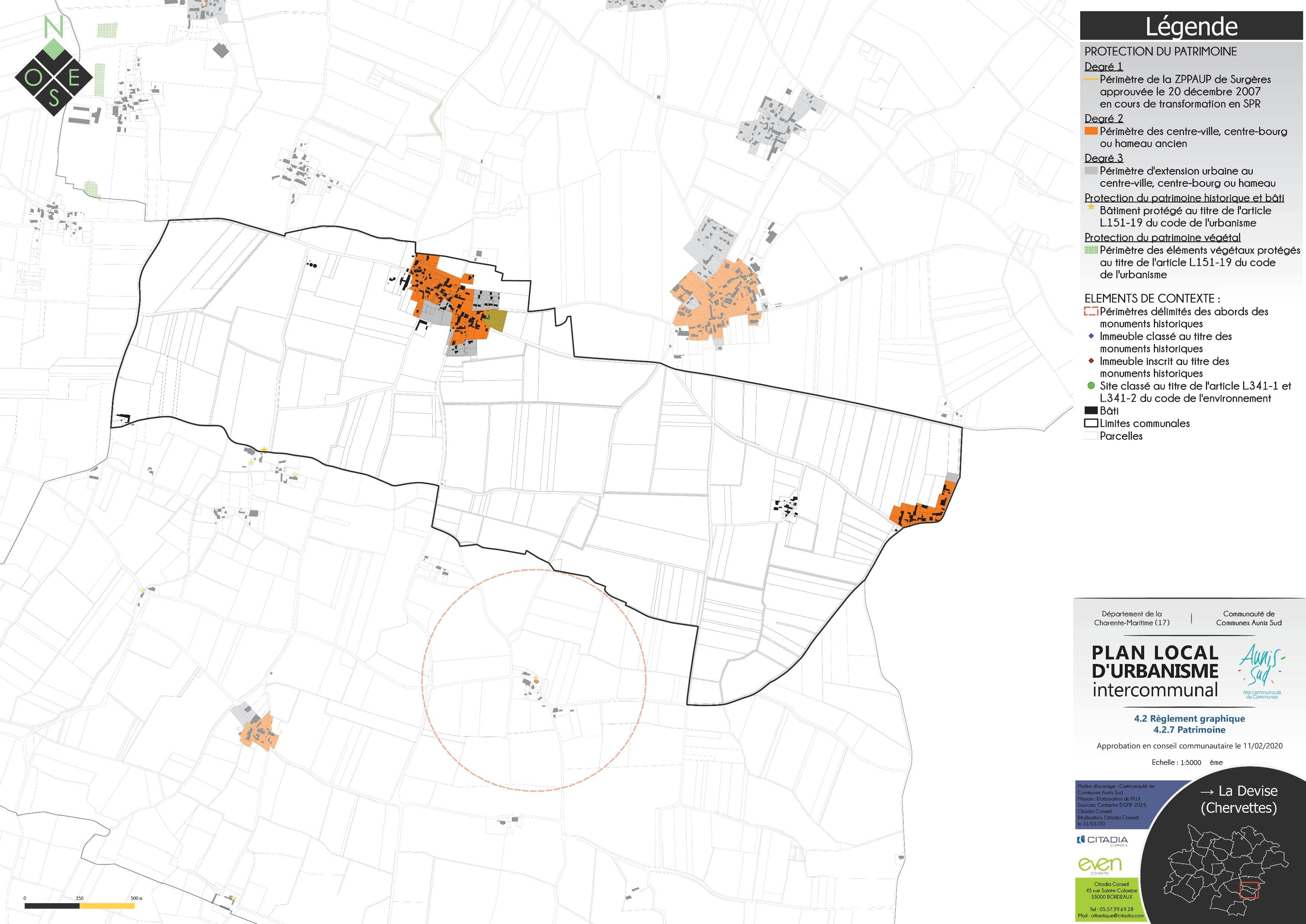Click the '45 rue Sainte-Colombe' address text
This screenshot has width=1306, height=924.
tap(1111, 891)
